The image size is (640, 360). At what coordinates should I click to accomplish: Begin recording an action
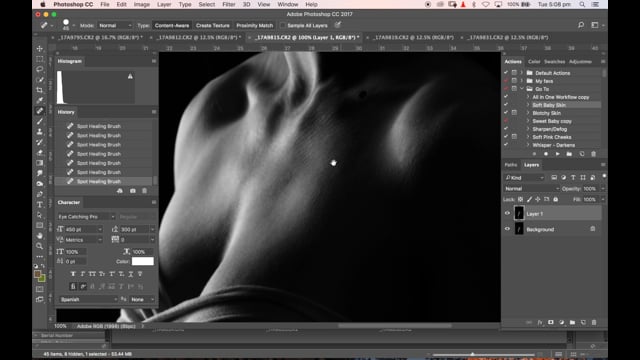coord(546,154)
